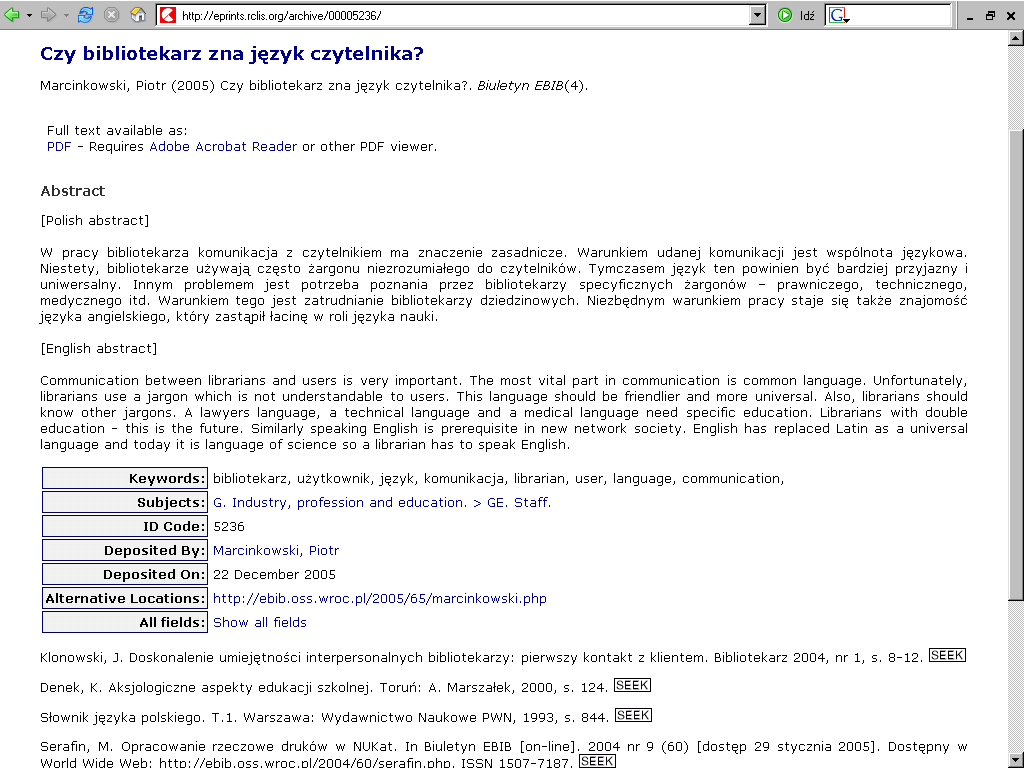Follow the Adobe Acrobat Reader link
This screenshot has width=1024, height=768.
click(223, 147)
